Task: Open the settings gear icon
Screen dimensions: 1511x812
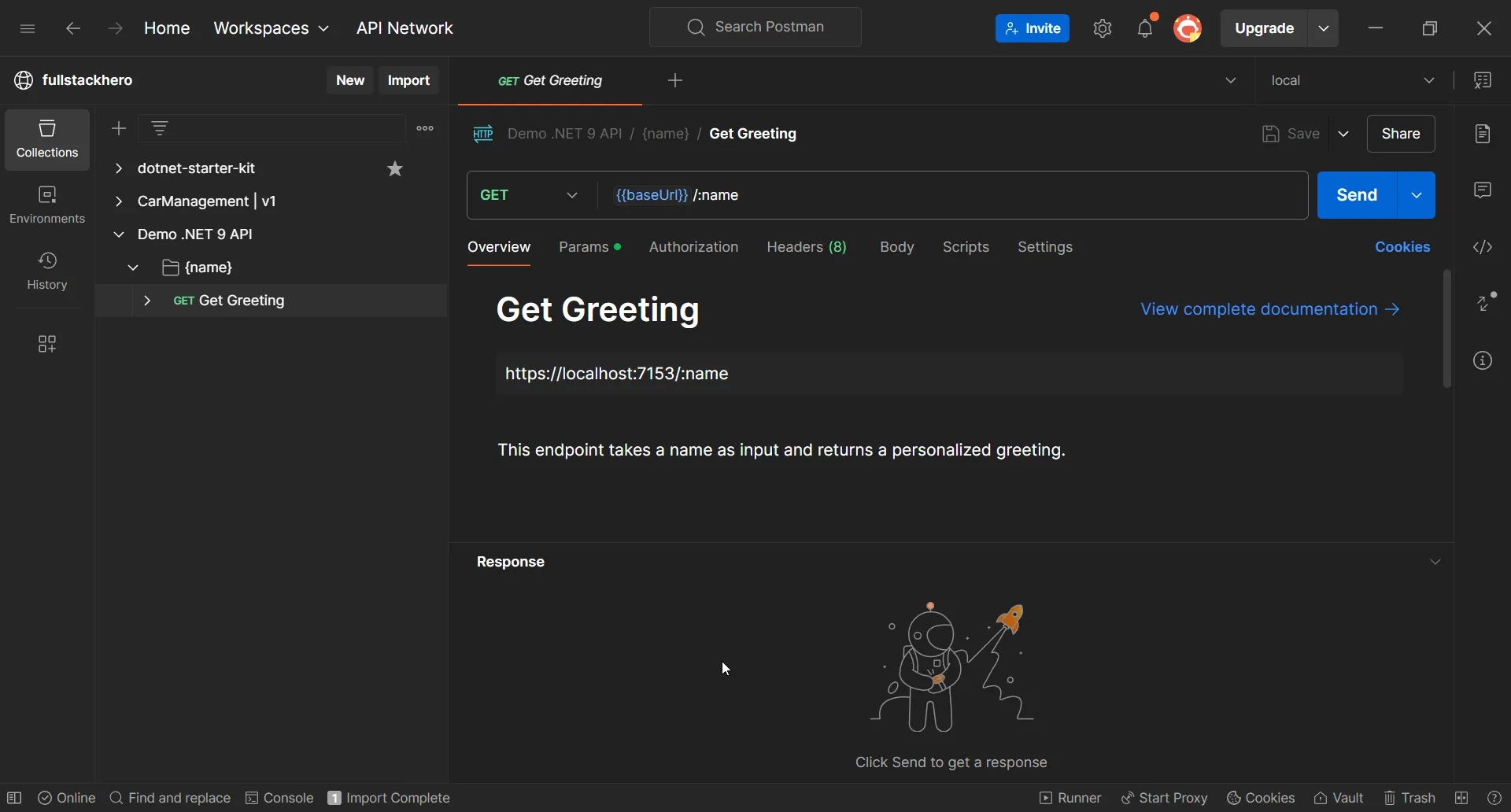Action: (x=1103, y=29)
